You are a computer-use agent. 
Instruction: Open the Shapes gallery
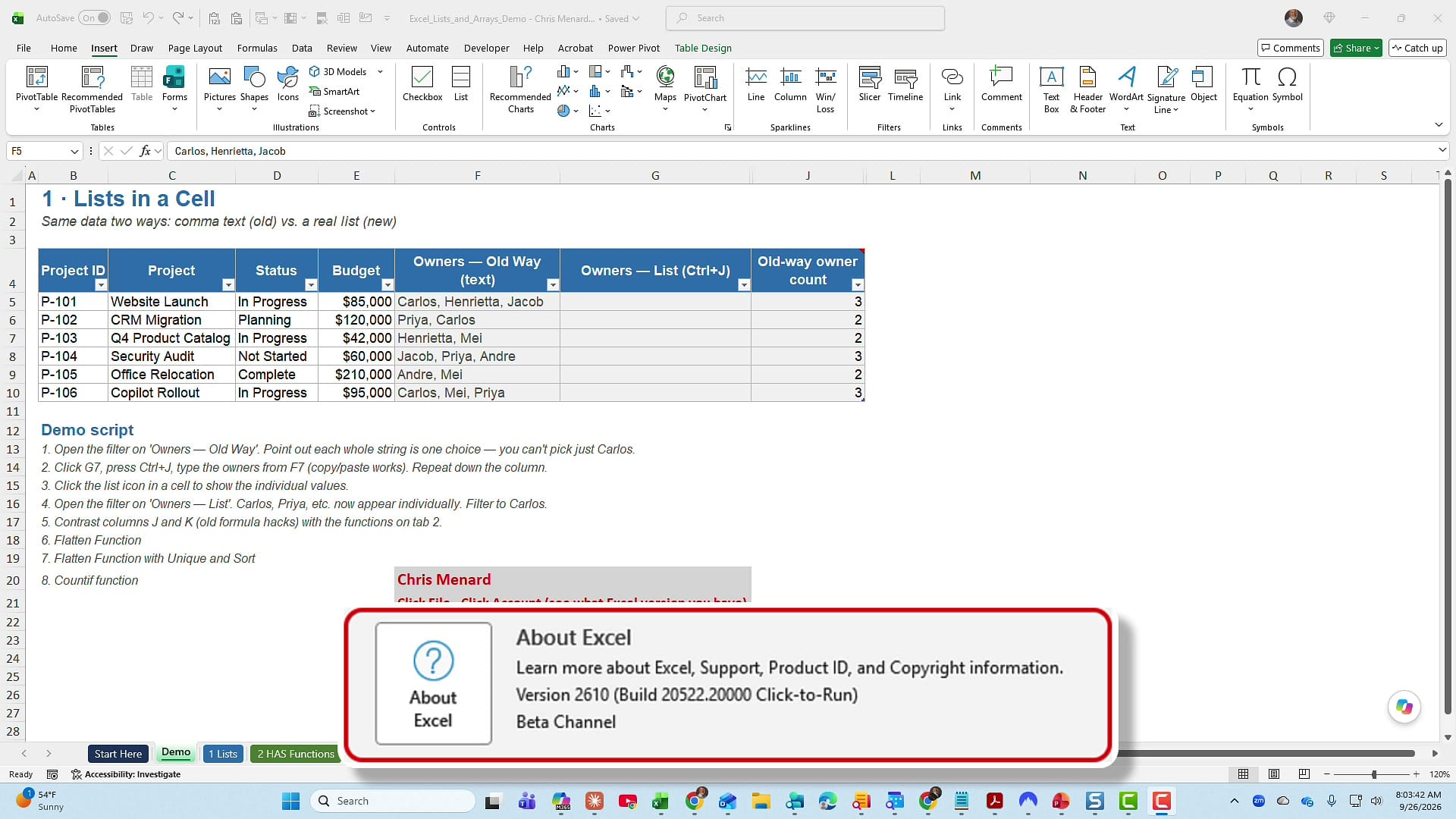coord(254,89)
